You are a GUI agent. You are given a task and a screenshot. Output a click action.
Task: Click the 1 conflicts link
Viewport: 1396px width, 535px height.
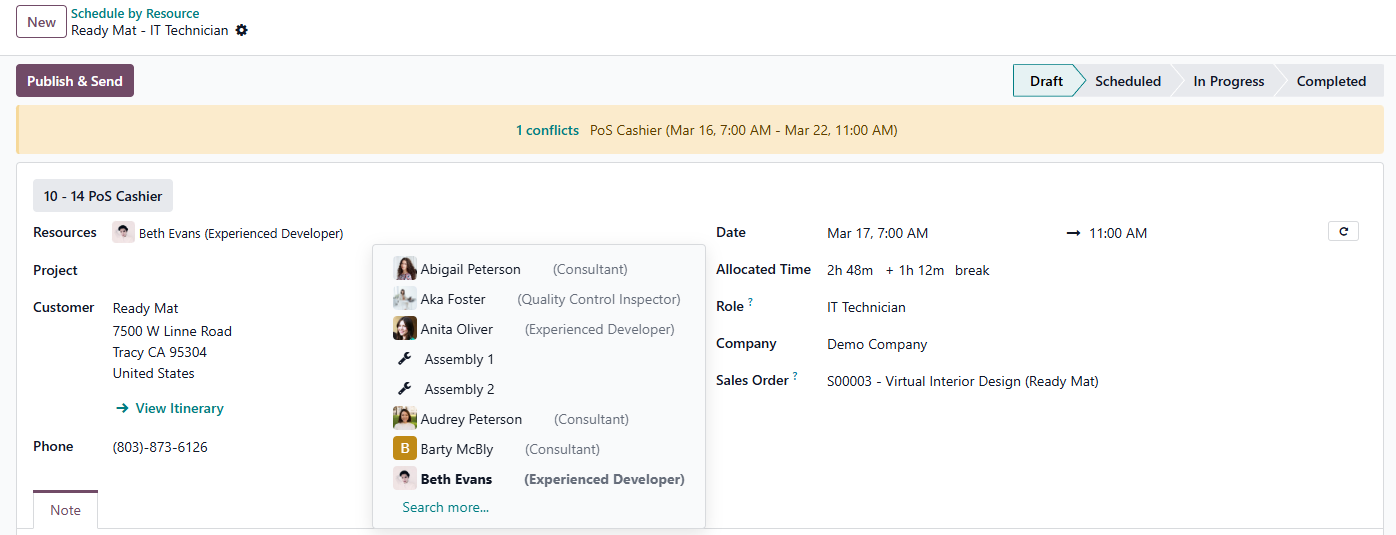(x=547, y=130)
